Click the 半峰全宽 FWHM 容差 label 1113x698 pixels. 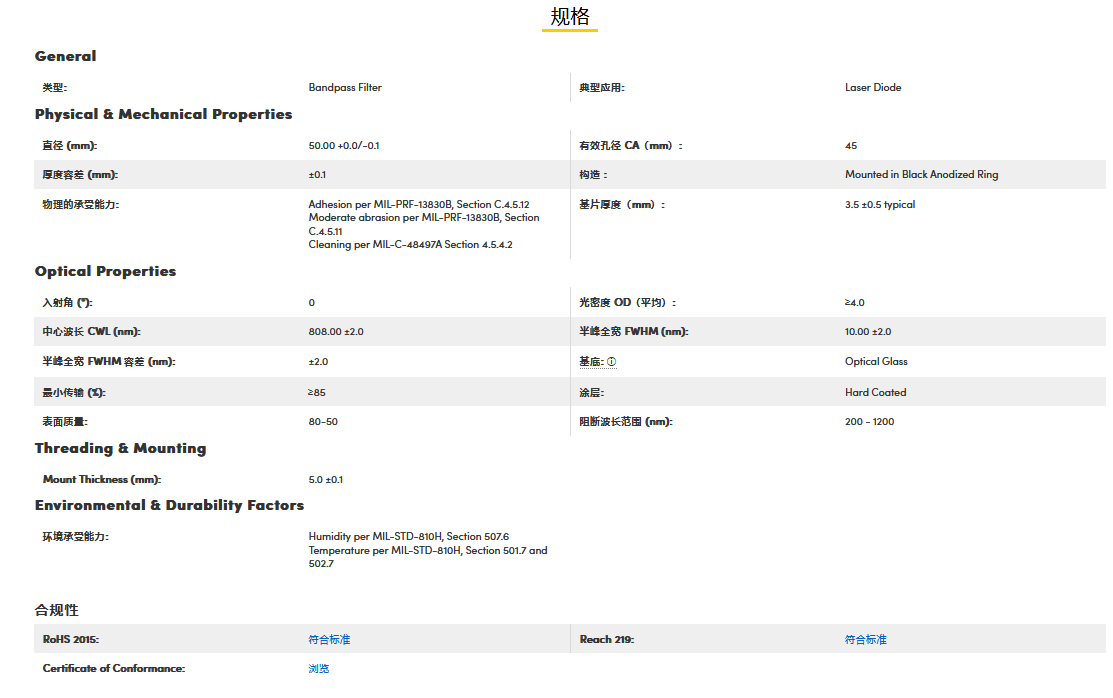(x=109, y=362)
